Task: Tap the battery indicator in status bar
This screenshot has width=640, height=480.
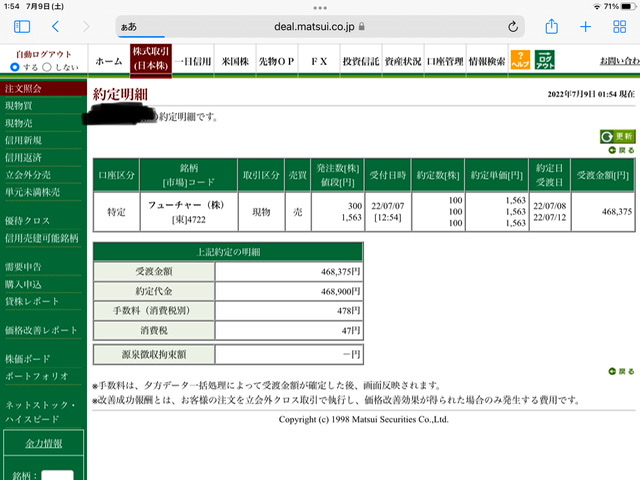Action: [629, 7]
